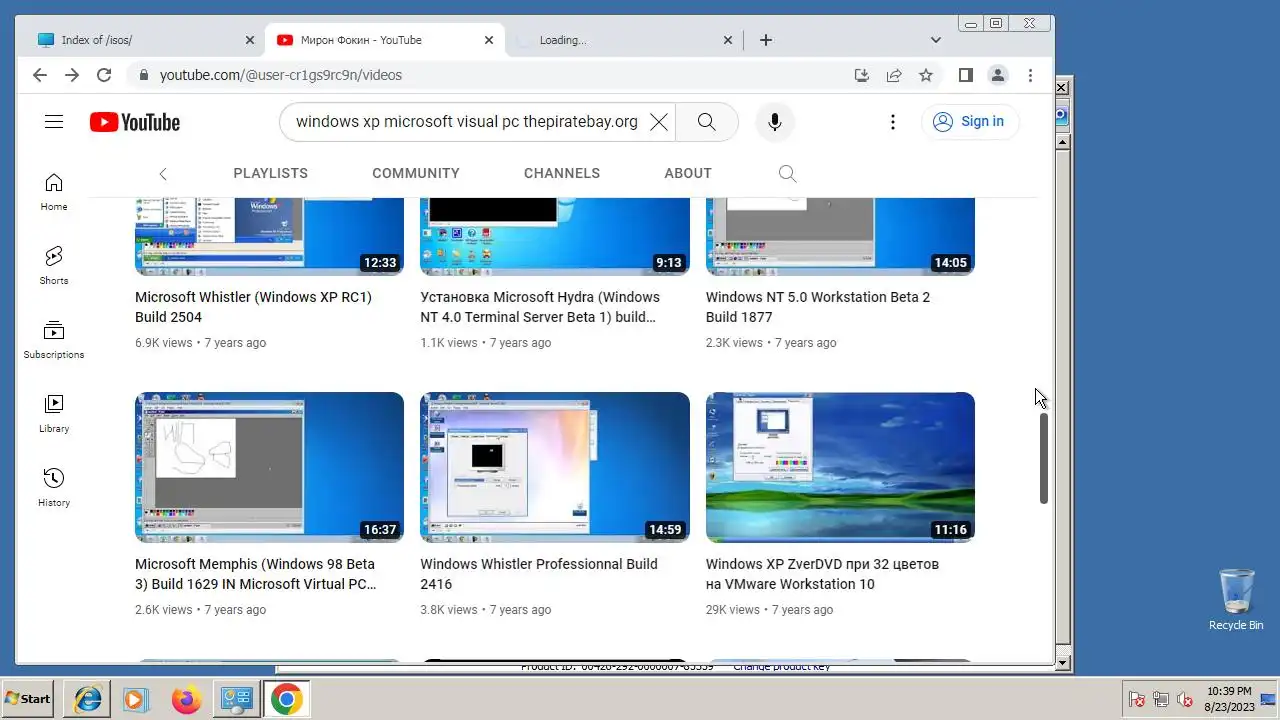
Task: Open Windows NT 5.0 Workstation Beta 2 title
Action: pyautogui.click(x=818, y=307)
